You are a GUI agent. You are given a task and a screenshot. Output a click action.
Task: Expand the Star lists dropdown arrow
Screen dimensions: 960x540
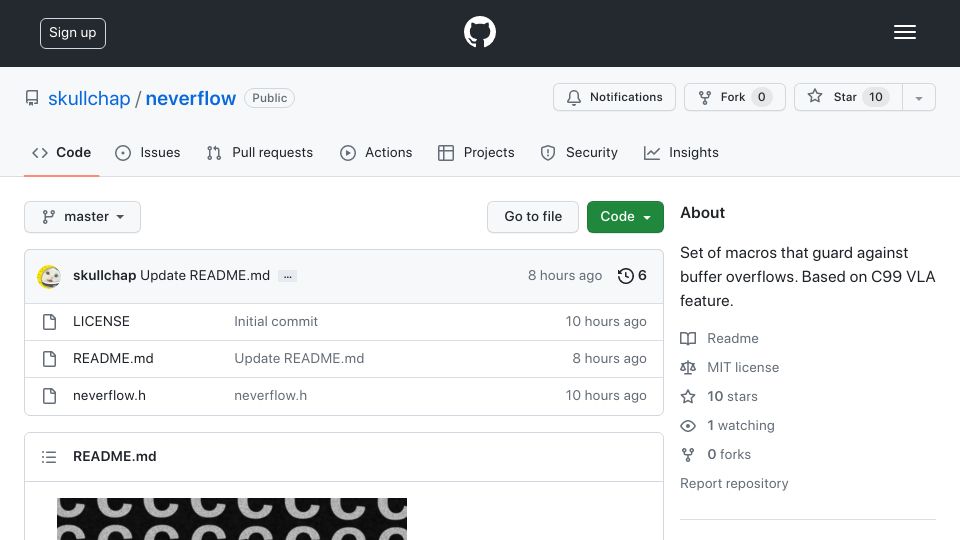click(x=918, y=97)
